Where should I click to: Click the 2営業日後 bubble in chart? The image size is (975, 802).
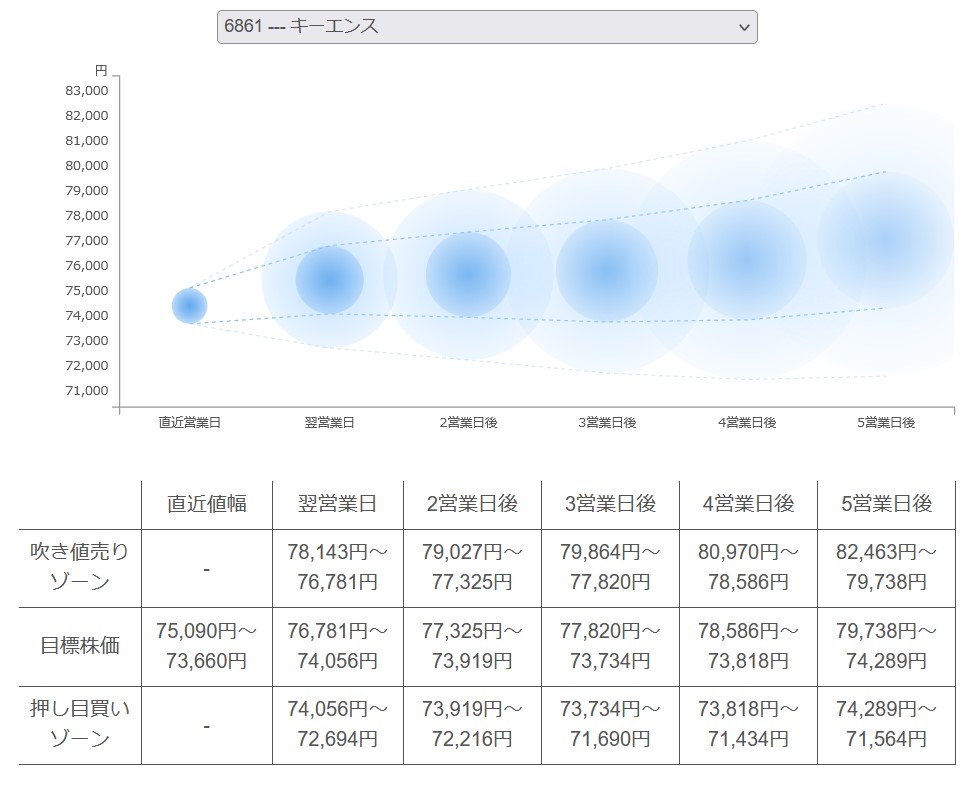point(468,274)
